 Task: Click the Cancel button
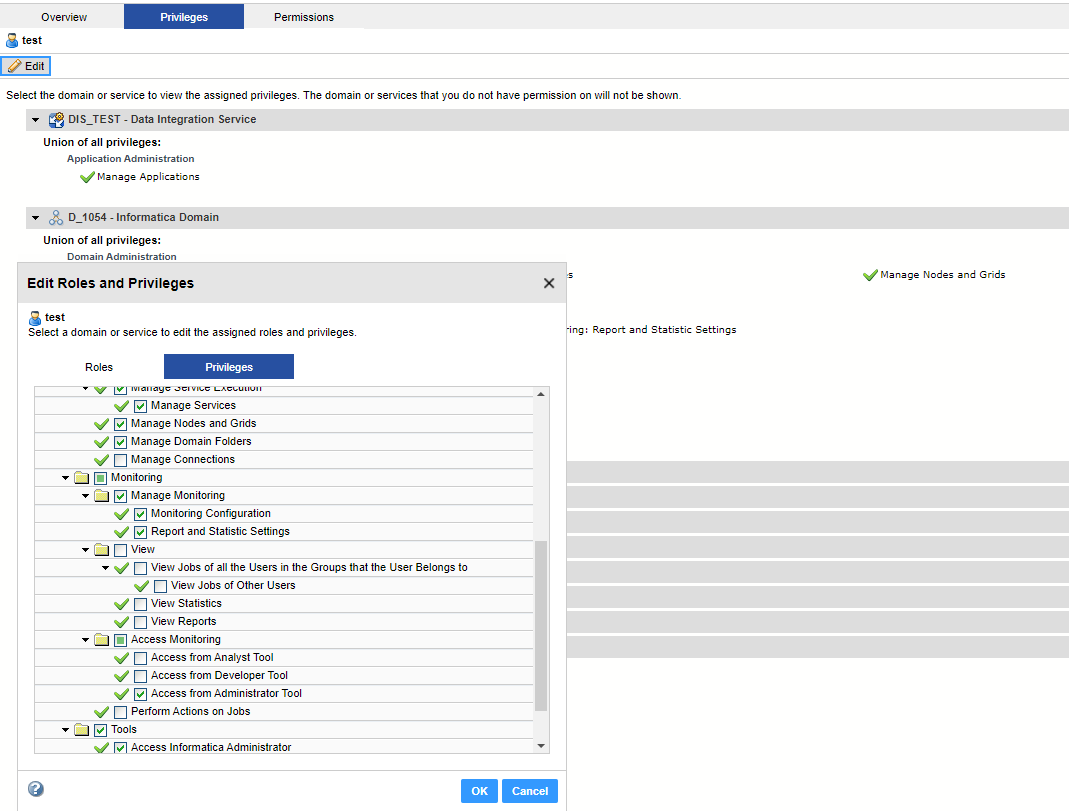click(x=530, y=791)
